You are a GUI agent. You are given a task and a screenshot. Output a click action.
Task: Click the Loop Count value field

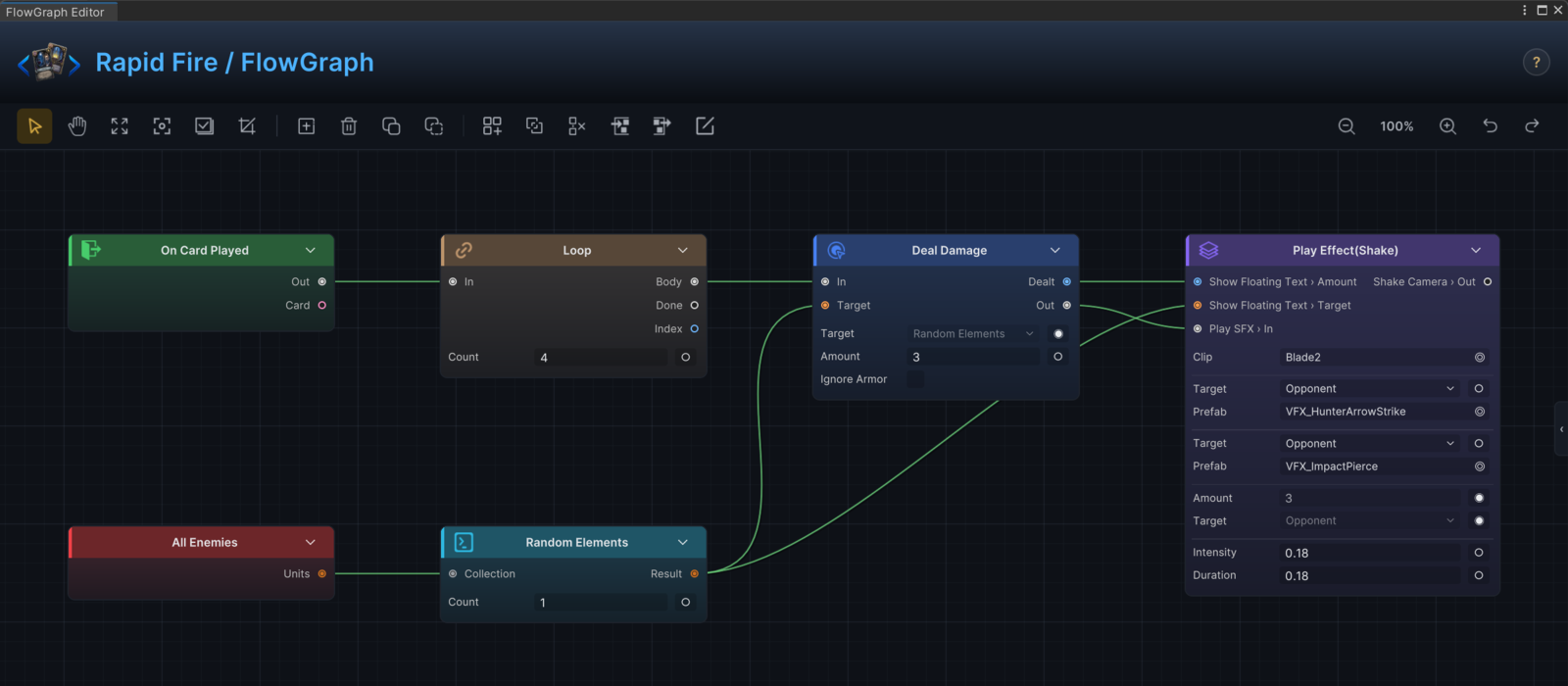(x=602, y=358)
